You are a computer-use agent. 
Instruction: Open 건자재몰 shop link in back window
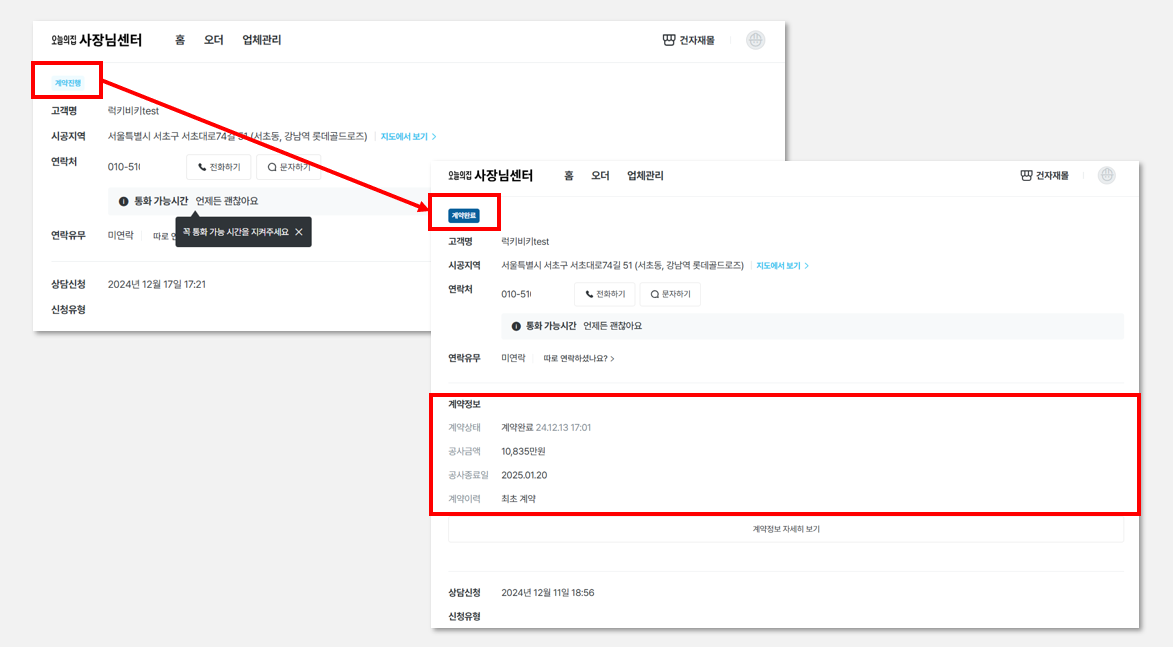[689, 40]
